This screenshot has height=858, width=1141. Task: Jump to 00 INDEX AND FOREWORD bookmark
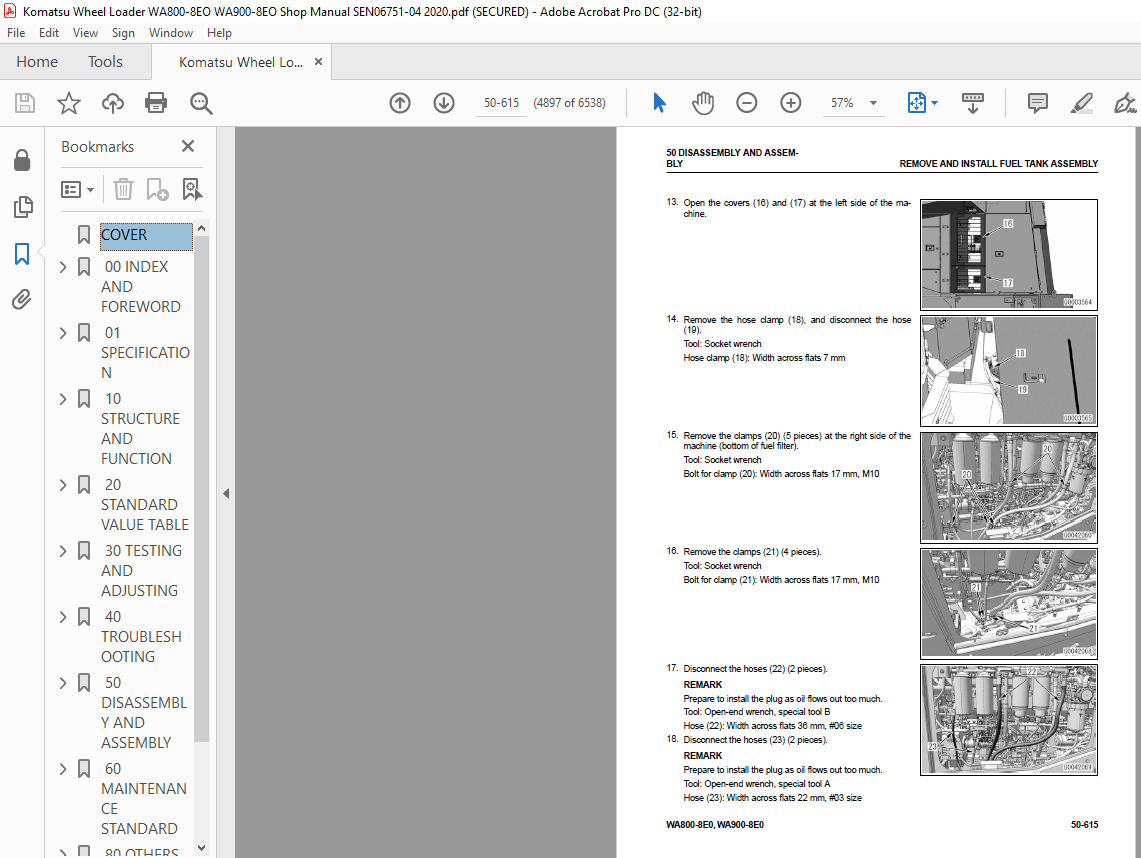tap(141, 287)
